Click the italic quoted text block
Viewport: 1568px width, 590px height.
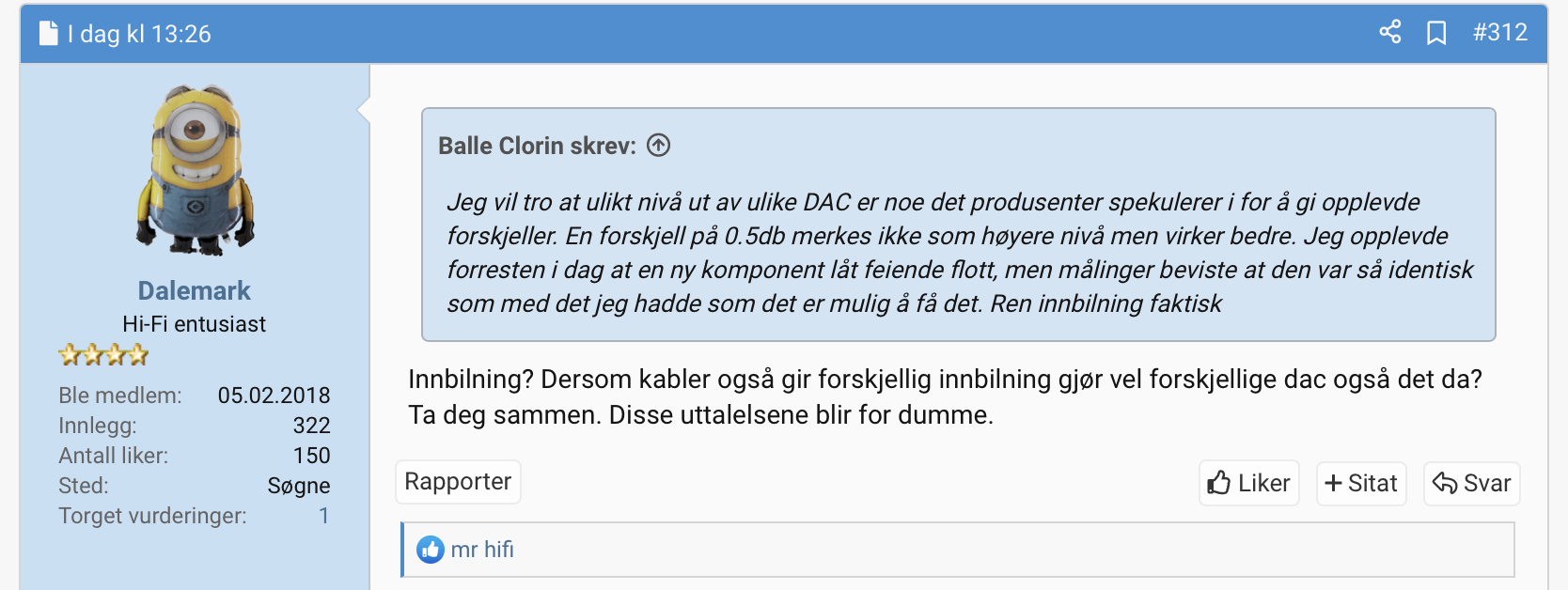click(x=959, y=252)
